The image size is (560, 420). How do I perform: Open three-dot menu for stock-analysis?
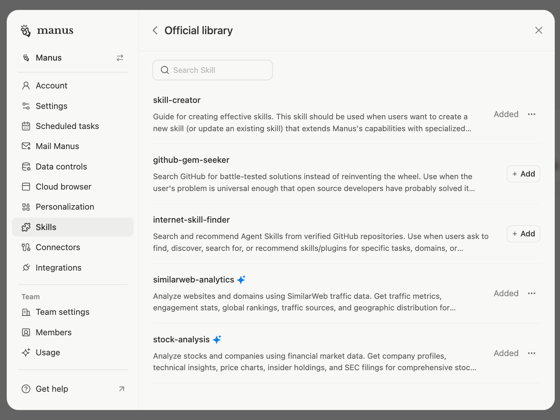click(531, 353)
